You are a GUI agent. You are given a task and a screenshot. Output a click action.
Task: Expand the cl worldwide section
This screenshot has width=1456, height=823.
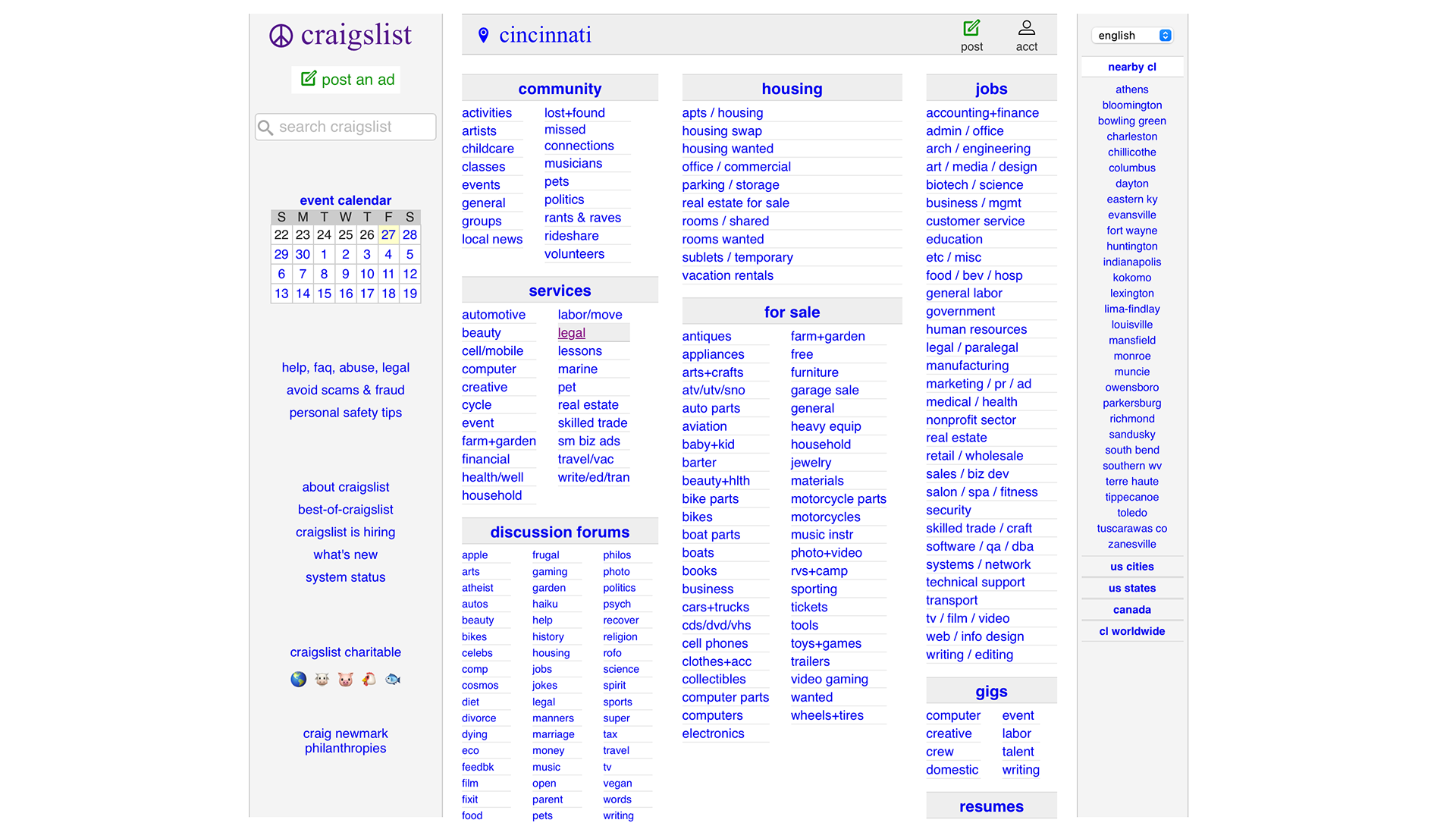(1131, 631)
